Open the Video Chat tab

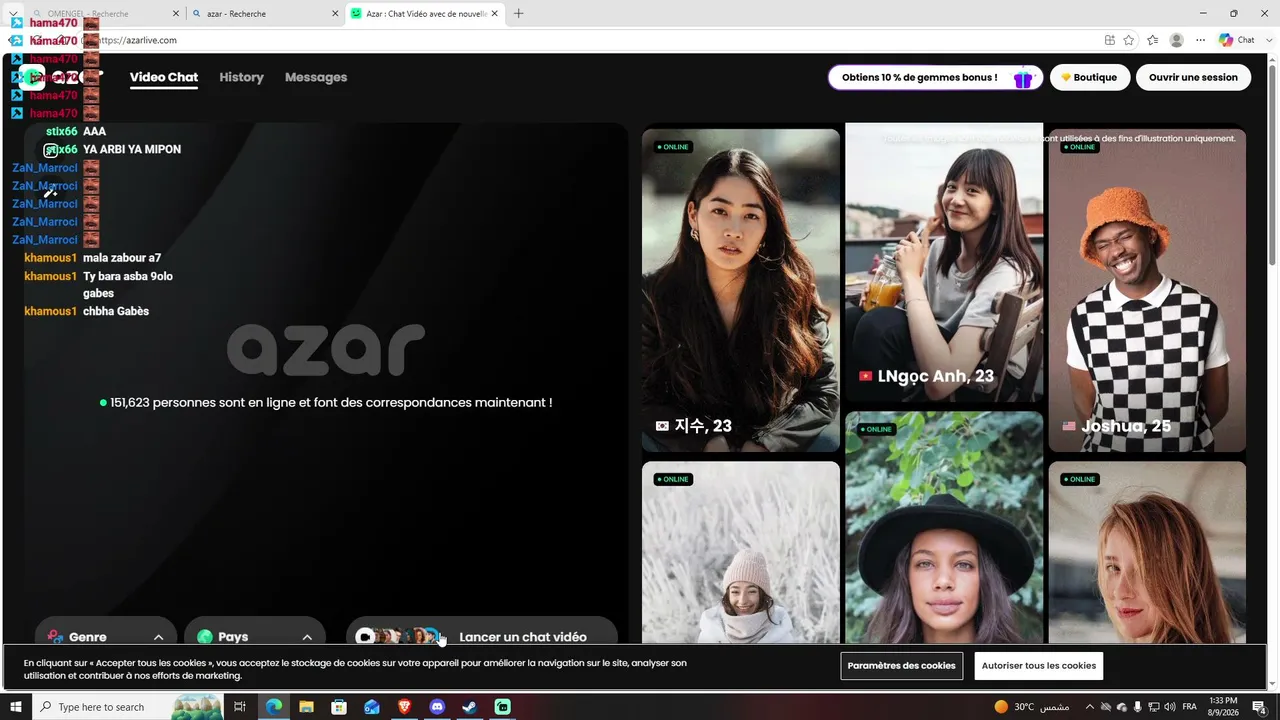pos(164,77)
